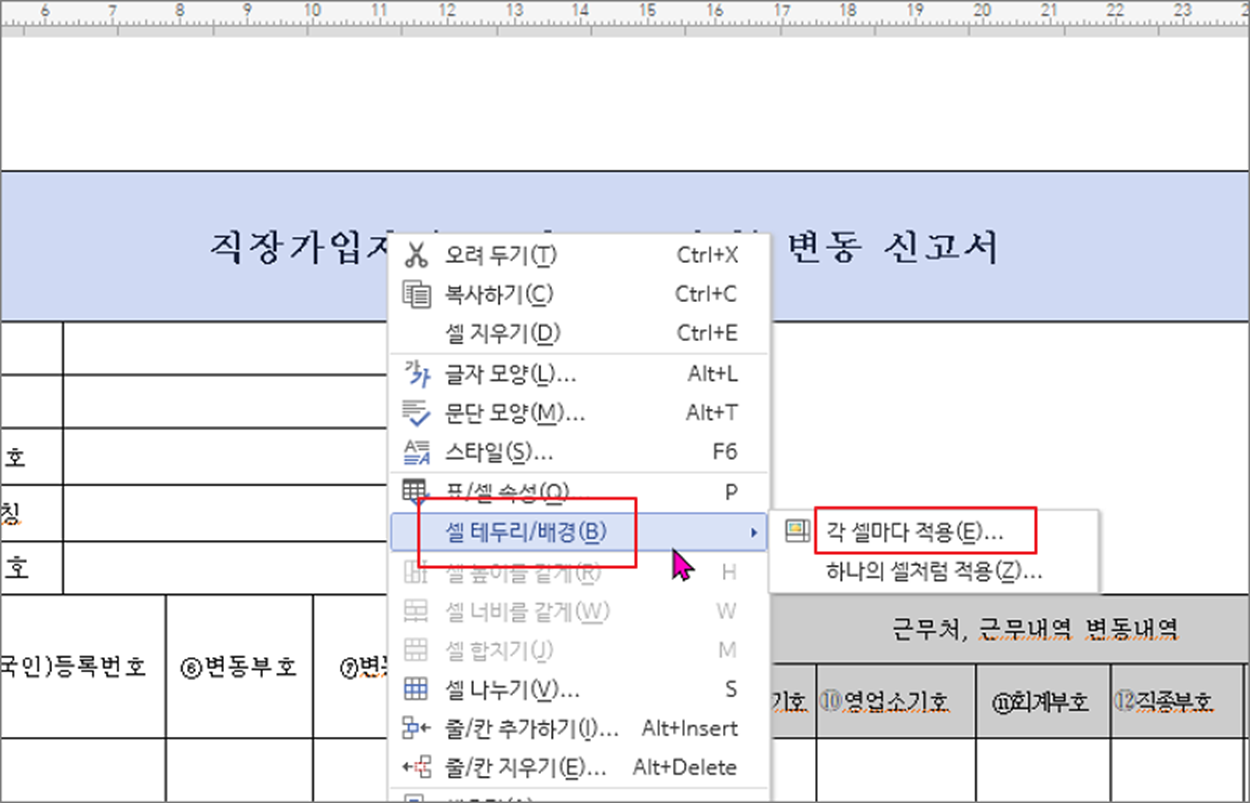Click the horizontal ruler at mark 20
Viewport: 1250px width, 803px height.
coord(982,11)
